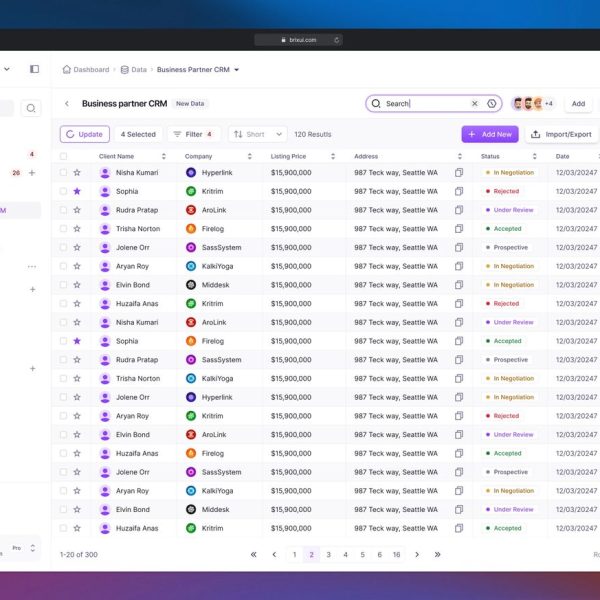This screenshot has width=600, height=600.
Task: Click the sidebar search magnifier icon
Action: point(31,108)
